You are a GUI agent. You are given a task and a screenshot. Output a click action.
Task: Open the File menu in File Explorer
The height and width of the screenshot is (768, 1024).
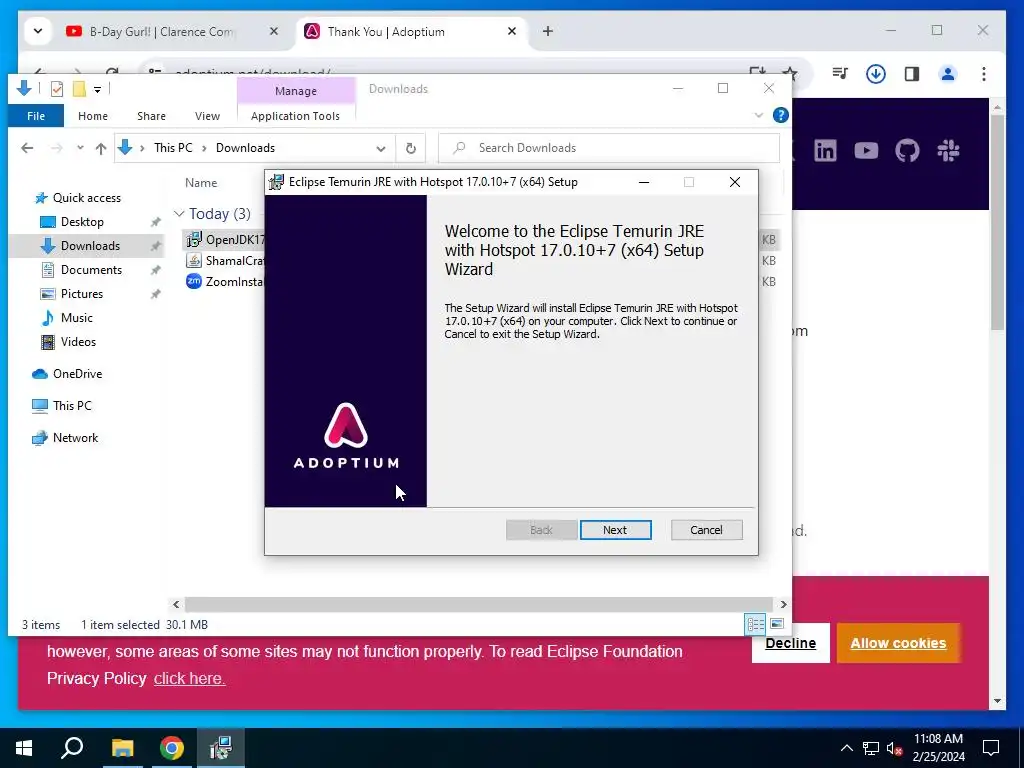coord(36,116)
